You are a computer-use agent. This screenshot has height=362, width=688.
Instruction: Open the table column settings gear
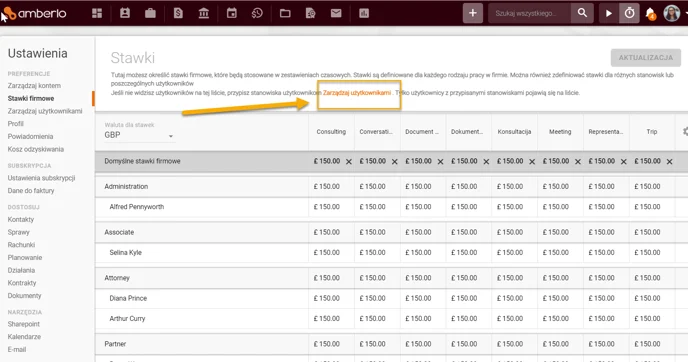point(685,131)
